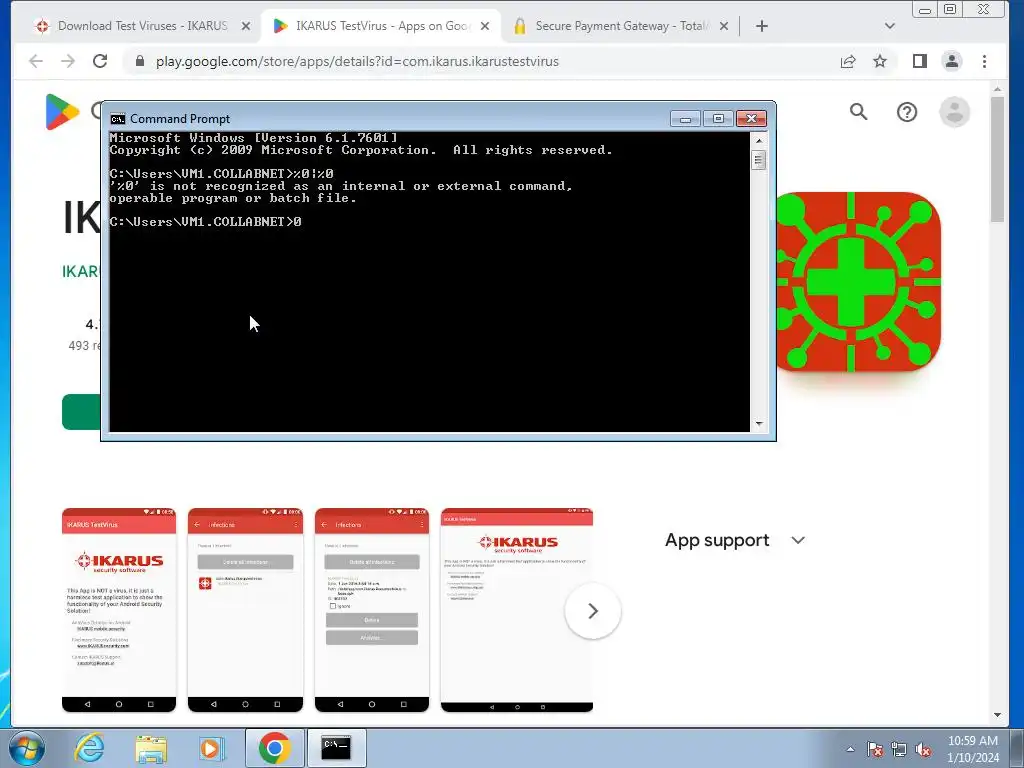Viewport: 1024px width, 768px height.
Task: Click the browser forward arrow
Action: (68, 61)
